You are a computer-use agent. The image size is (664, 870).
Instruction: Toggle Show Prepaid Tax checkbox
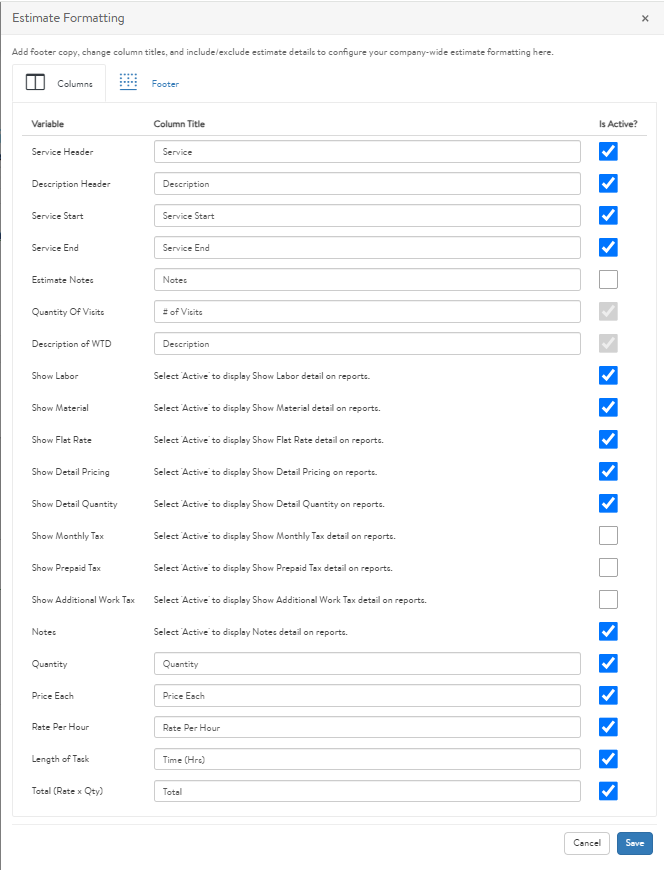point(608,568)
